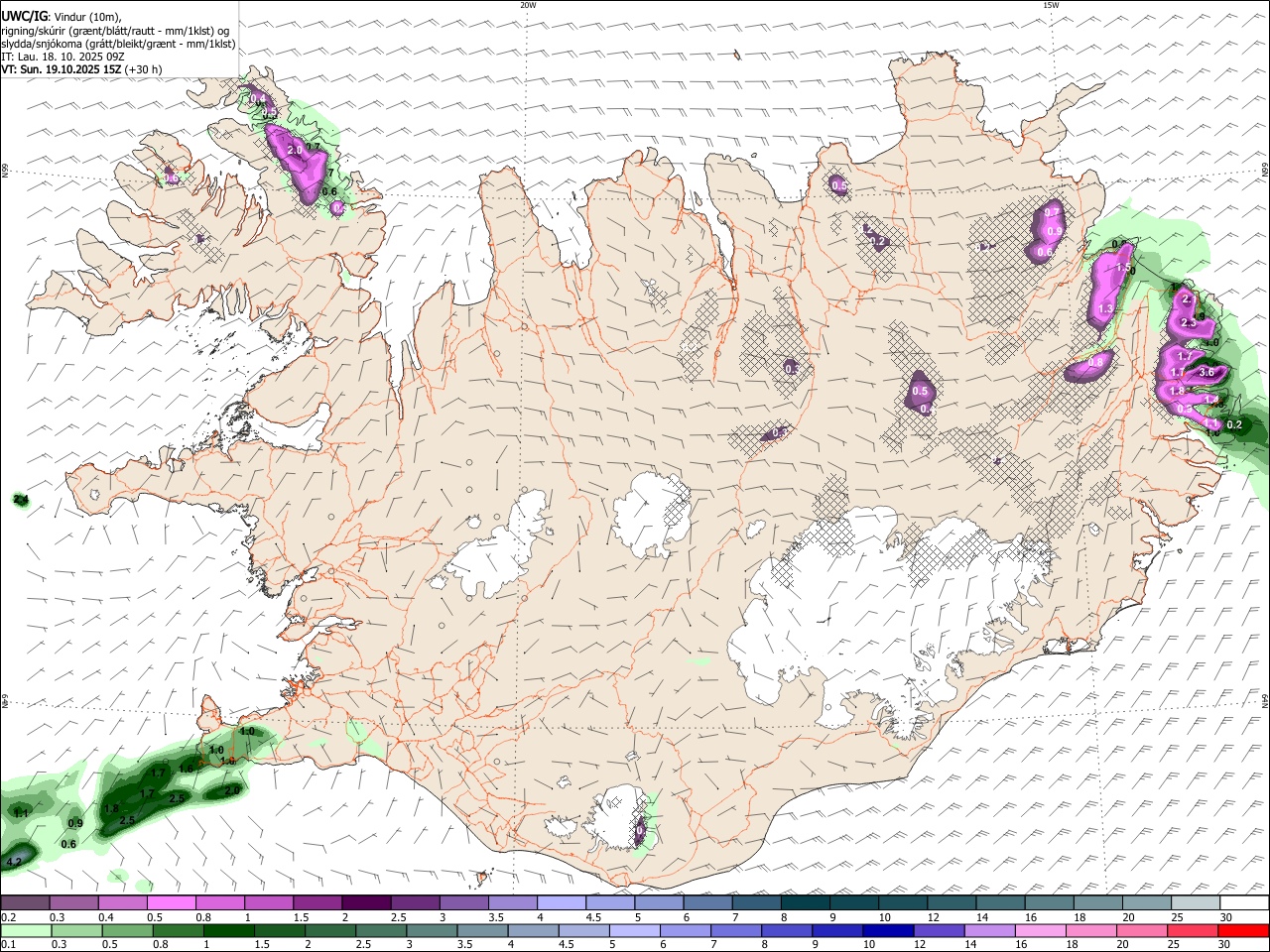Select the deep blue rain swatch at 10
This screenshot has width=1270, height=952.
[x=889, y=930]
